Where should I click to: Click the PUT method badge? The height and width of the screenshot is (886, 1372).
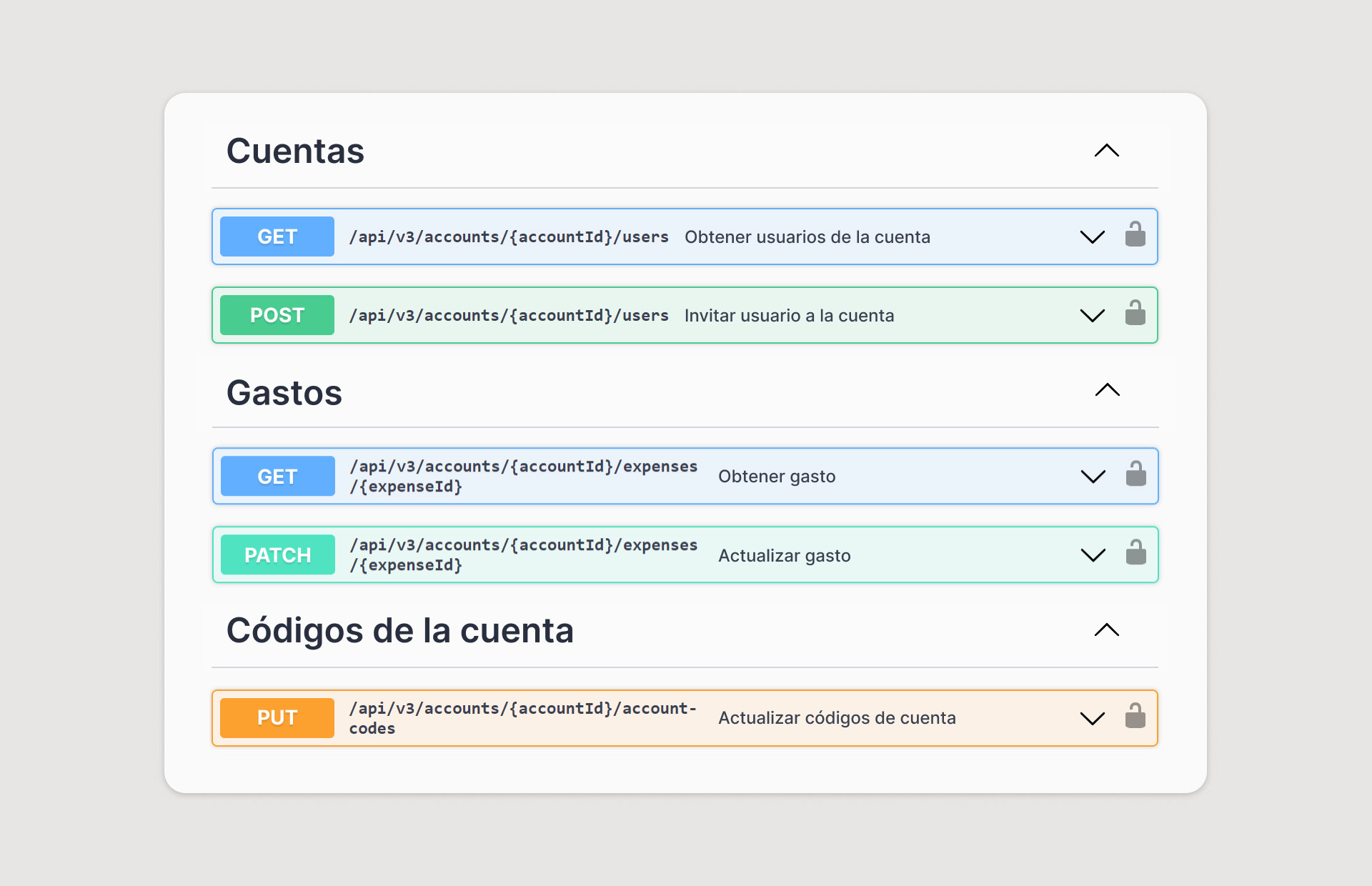[277, 718]
